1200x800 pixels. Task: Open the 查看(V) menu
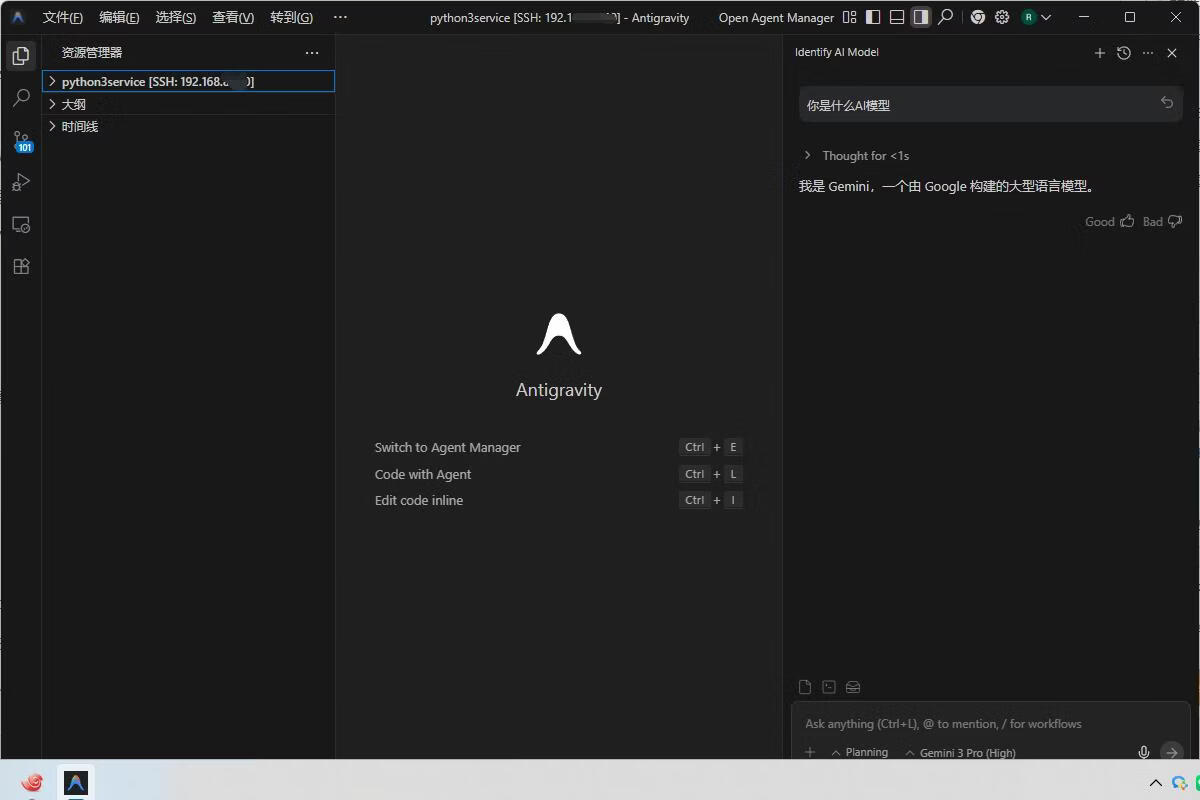pos(233,17)
